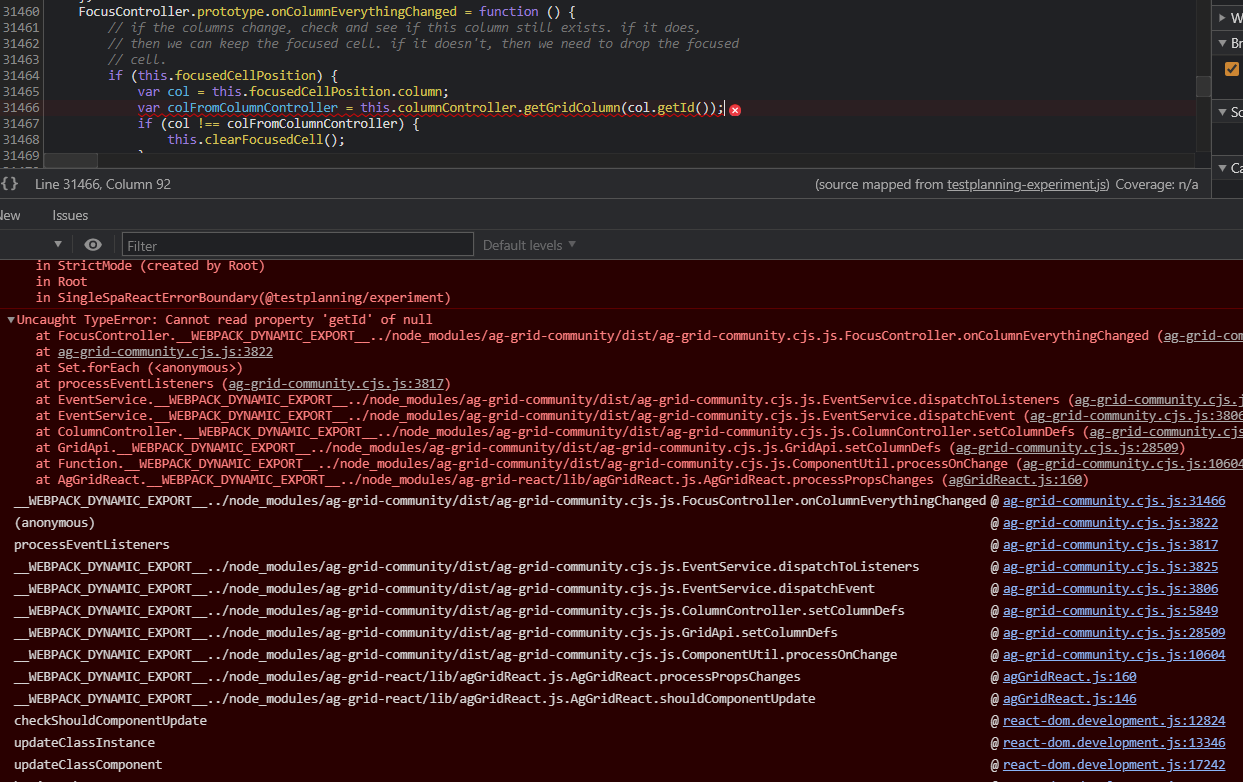Click the pretty-print {} icon
Viewport: 1243px width, 782px height.
point(10,184)
